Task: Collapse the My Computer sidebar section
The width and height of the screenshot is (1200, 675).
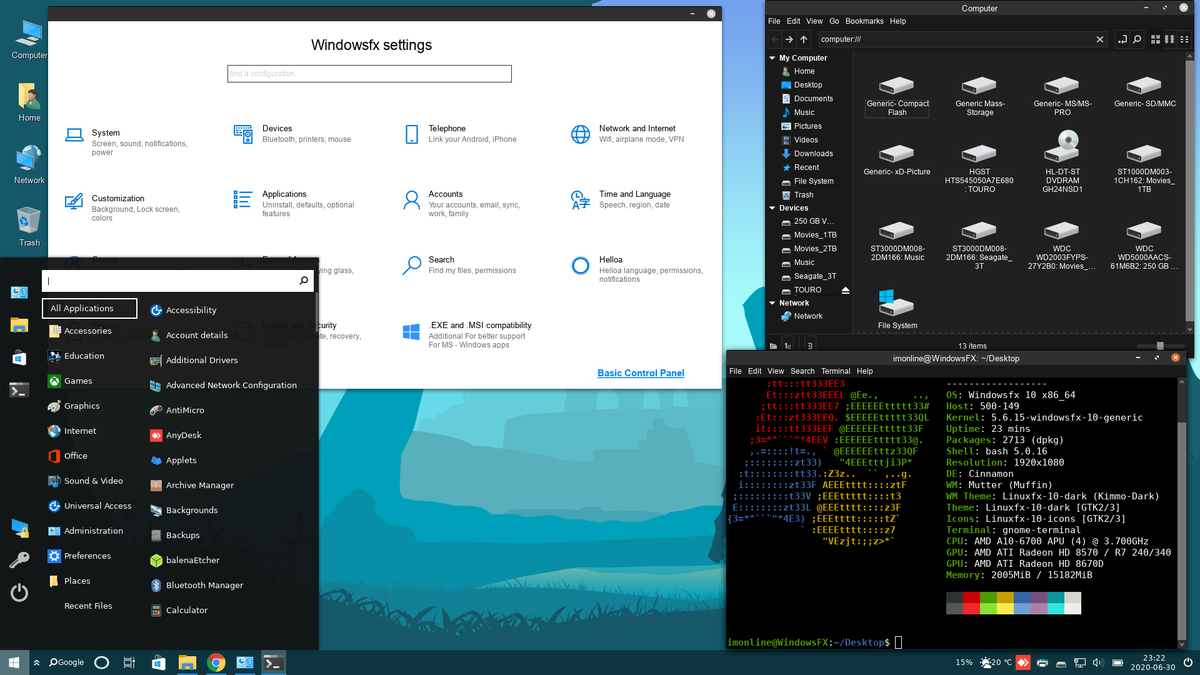Action: point(772,58)
